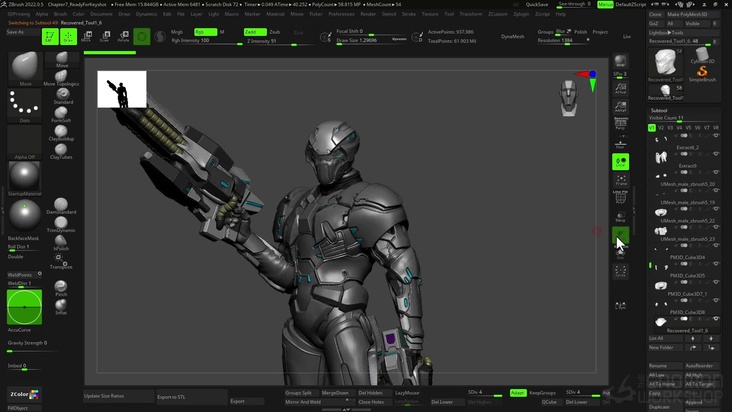
Task: Click the BPR render sphere icon
Action: (620, 60)
